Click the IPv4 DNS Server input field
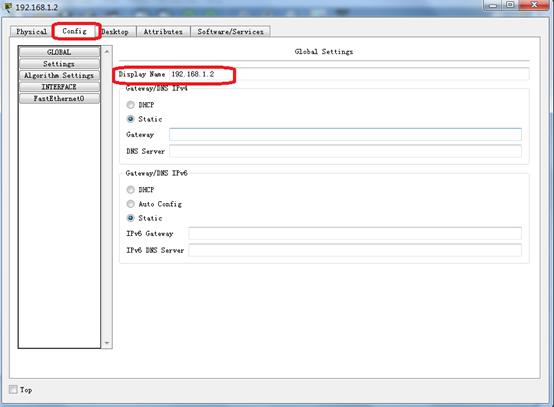The height and width of the screenshot is (407, 554). point(345,151)
